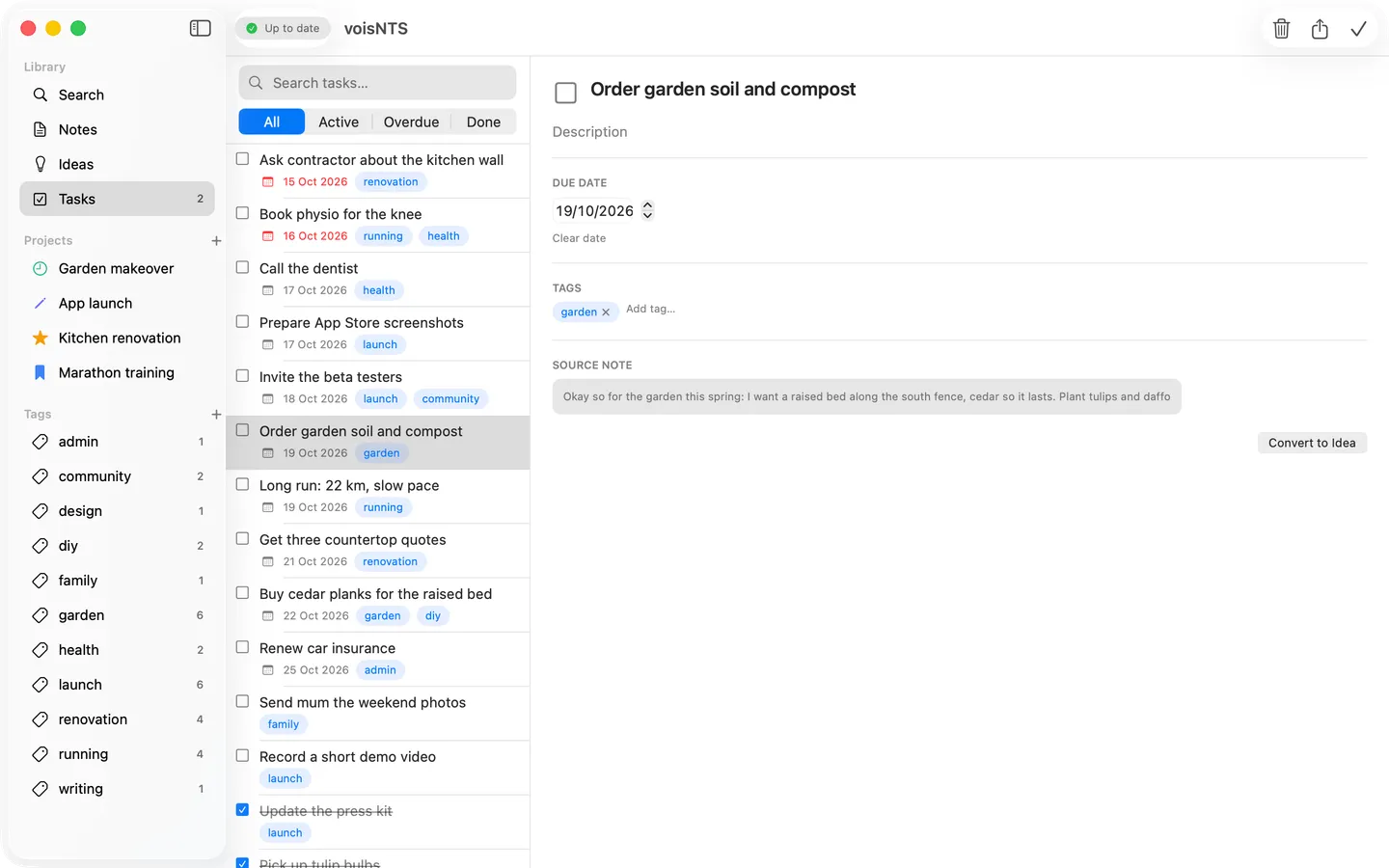
Task: Check off Call the dentist
Action: pyautogui.click(x=243, y=267)
